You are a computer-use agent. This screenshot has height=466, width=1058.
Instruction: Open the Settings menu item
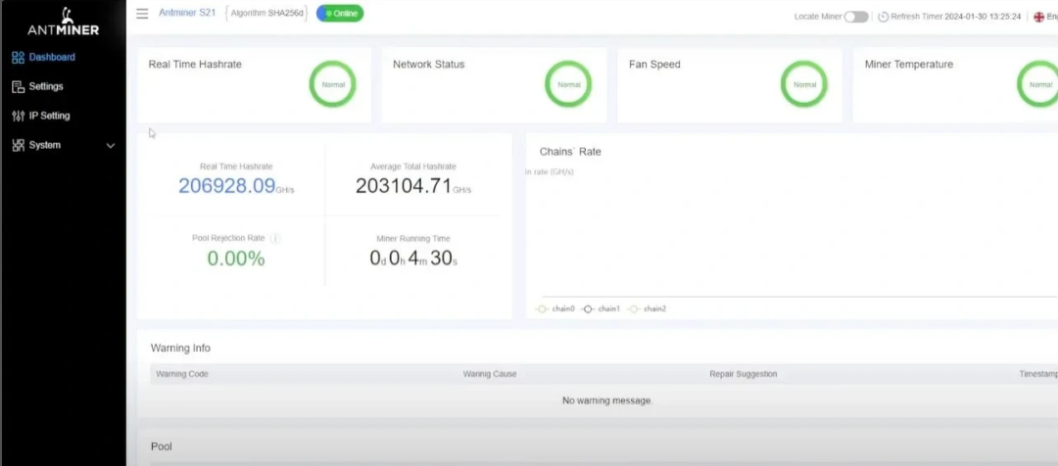[46, 86]
